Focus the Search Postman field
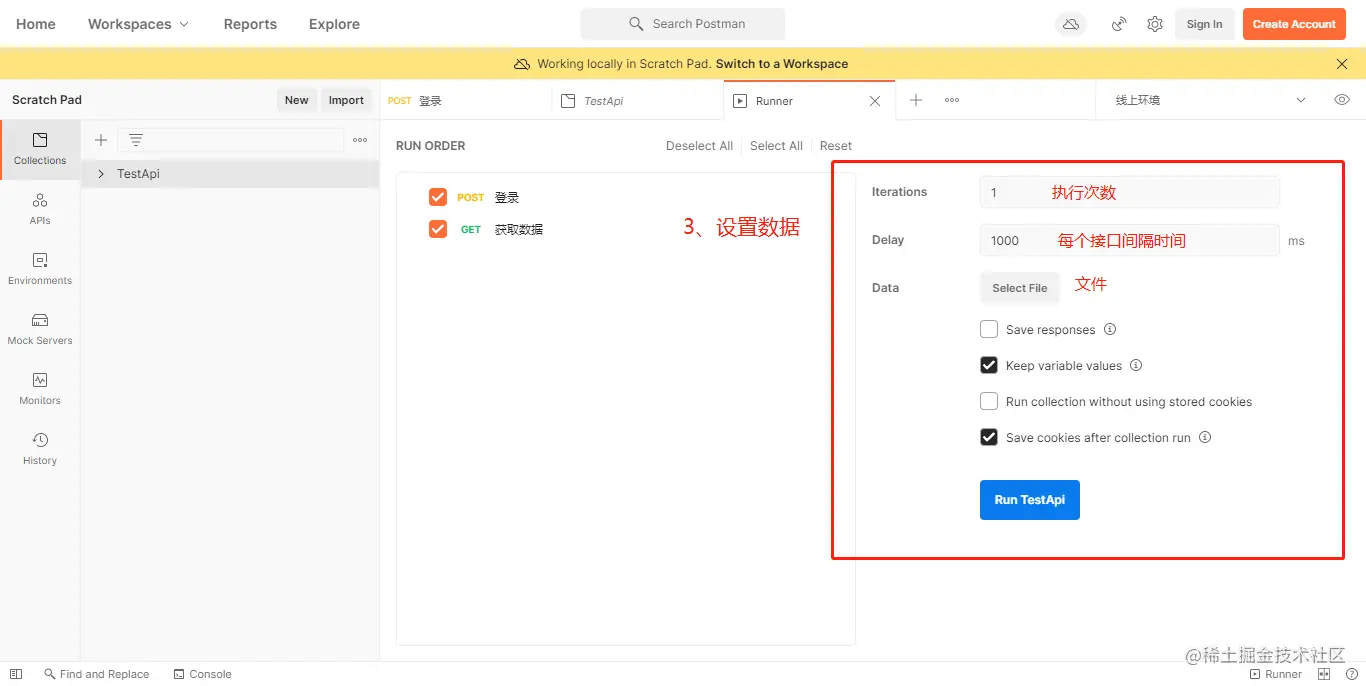Viewport: 1366px width, 686px height. (683, 24)
